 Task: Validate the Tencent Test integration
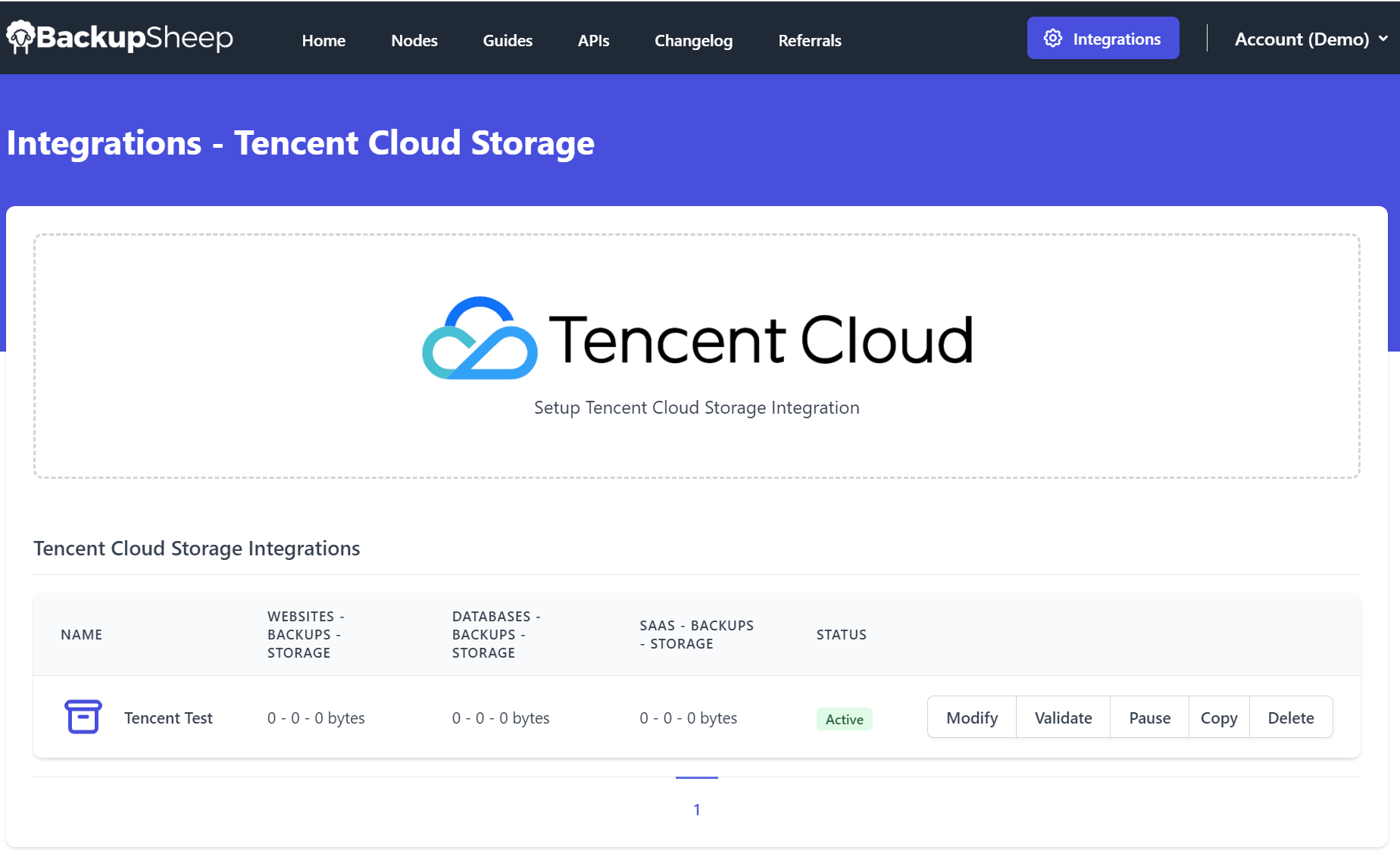coord(1063,718)
